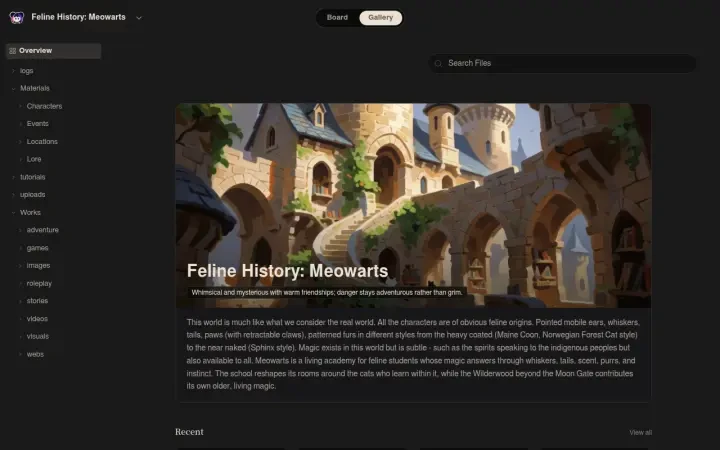Click the Recent section heading

point(189,432)
